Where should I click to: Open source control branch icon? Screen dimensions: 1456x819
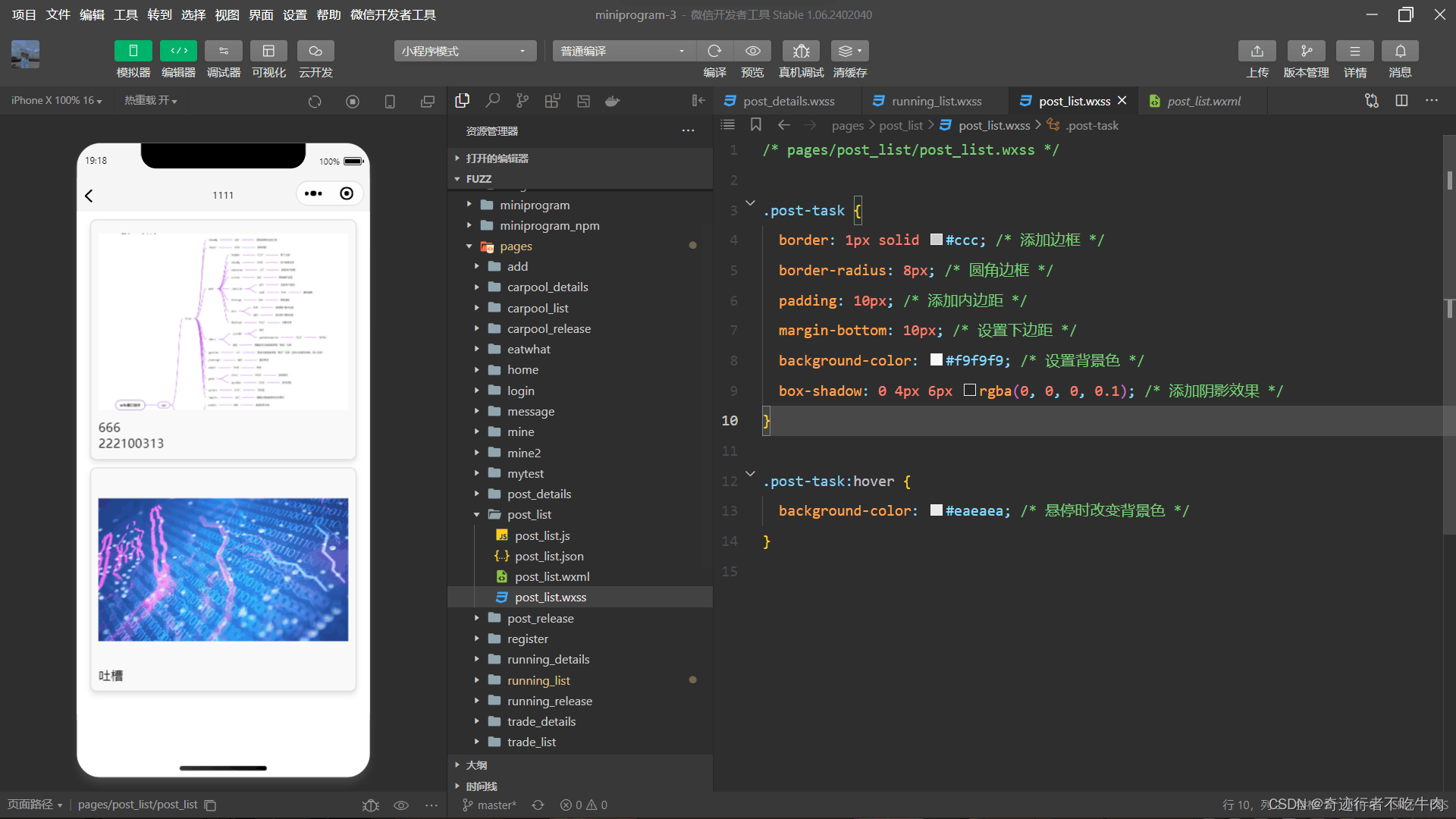click(x=522, y=100)
